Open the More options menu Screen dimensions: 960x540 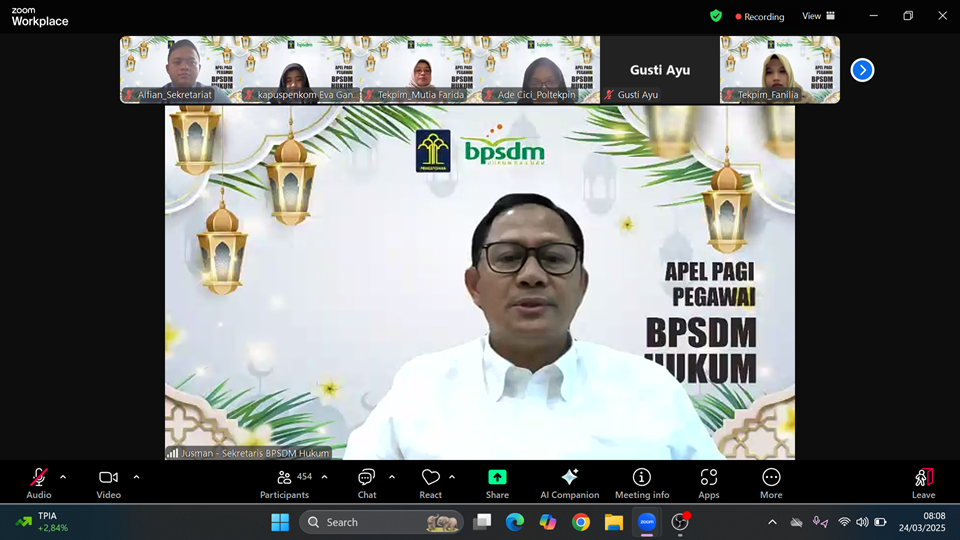point(771,484)
